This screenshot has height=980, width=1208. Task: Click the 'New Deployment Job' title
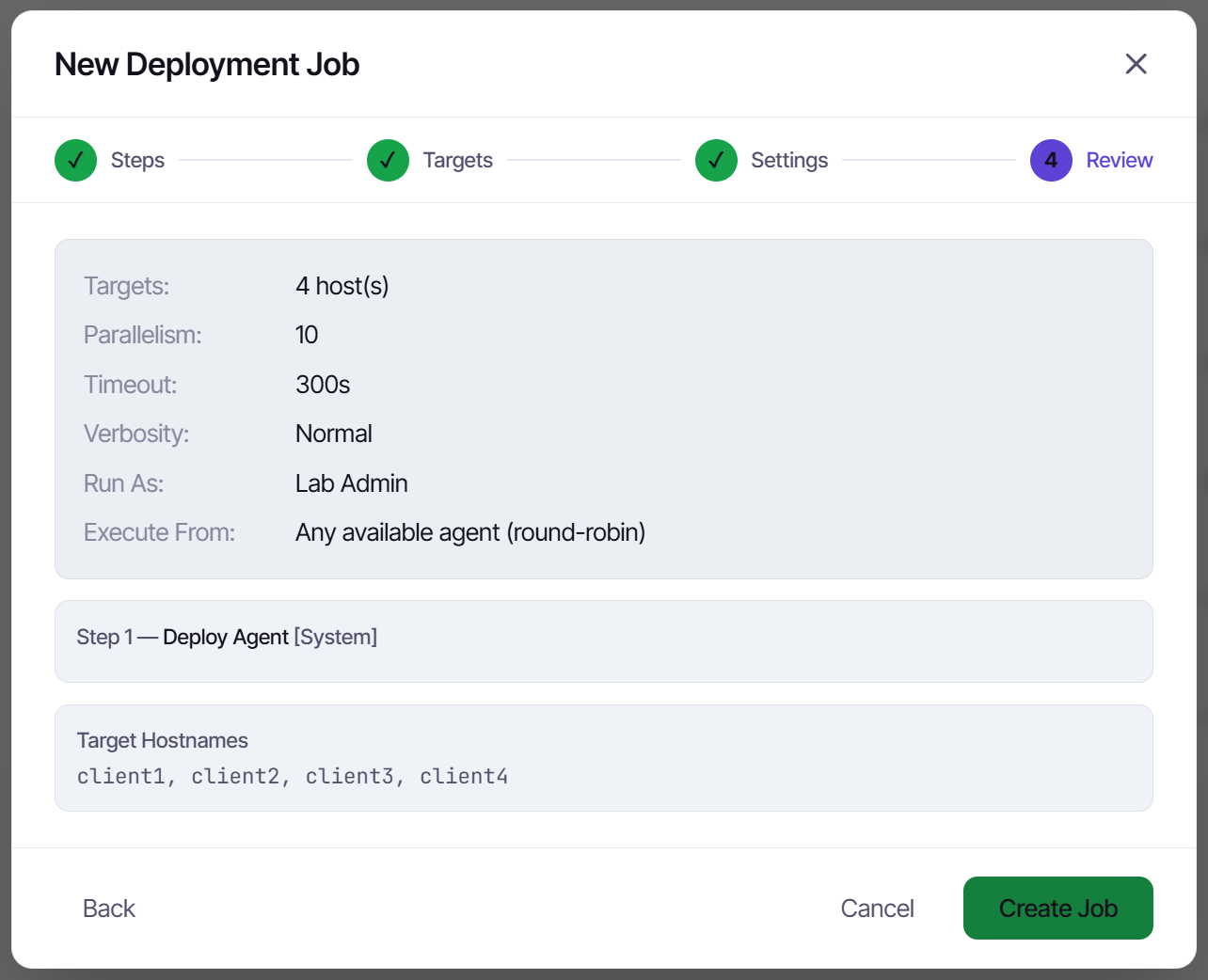pos(207,64)
